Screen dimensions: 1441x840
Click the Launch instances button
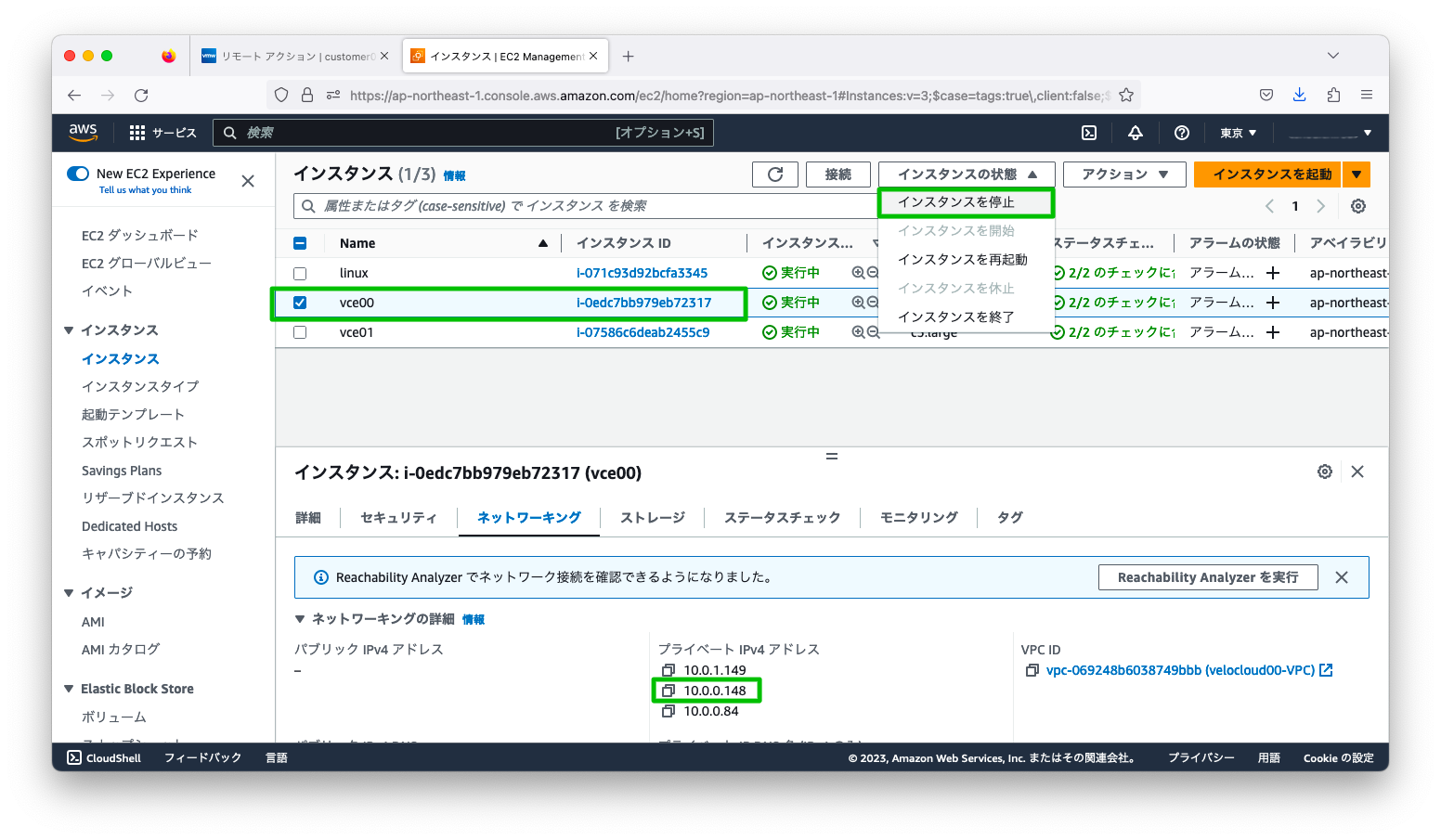tap(1267, 174)
